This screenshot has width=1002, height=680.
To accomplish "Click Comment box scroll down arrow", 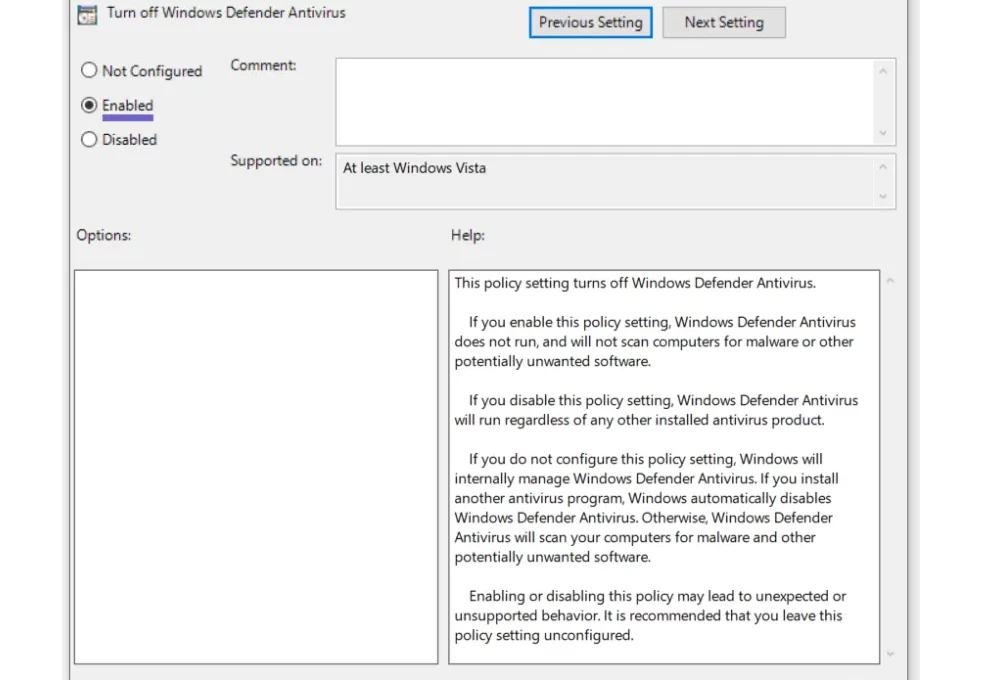I will [x=883, y=133].
